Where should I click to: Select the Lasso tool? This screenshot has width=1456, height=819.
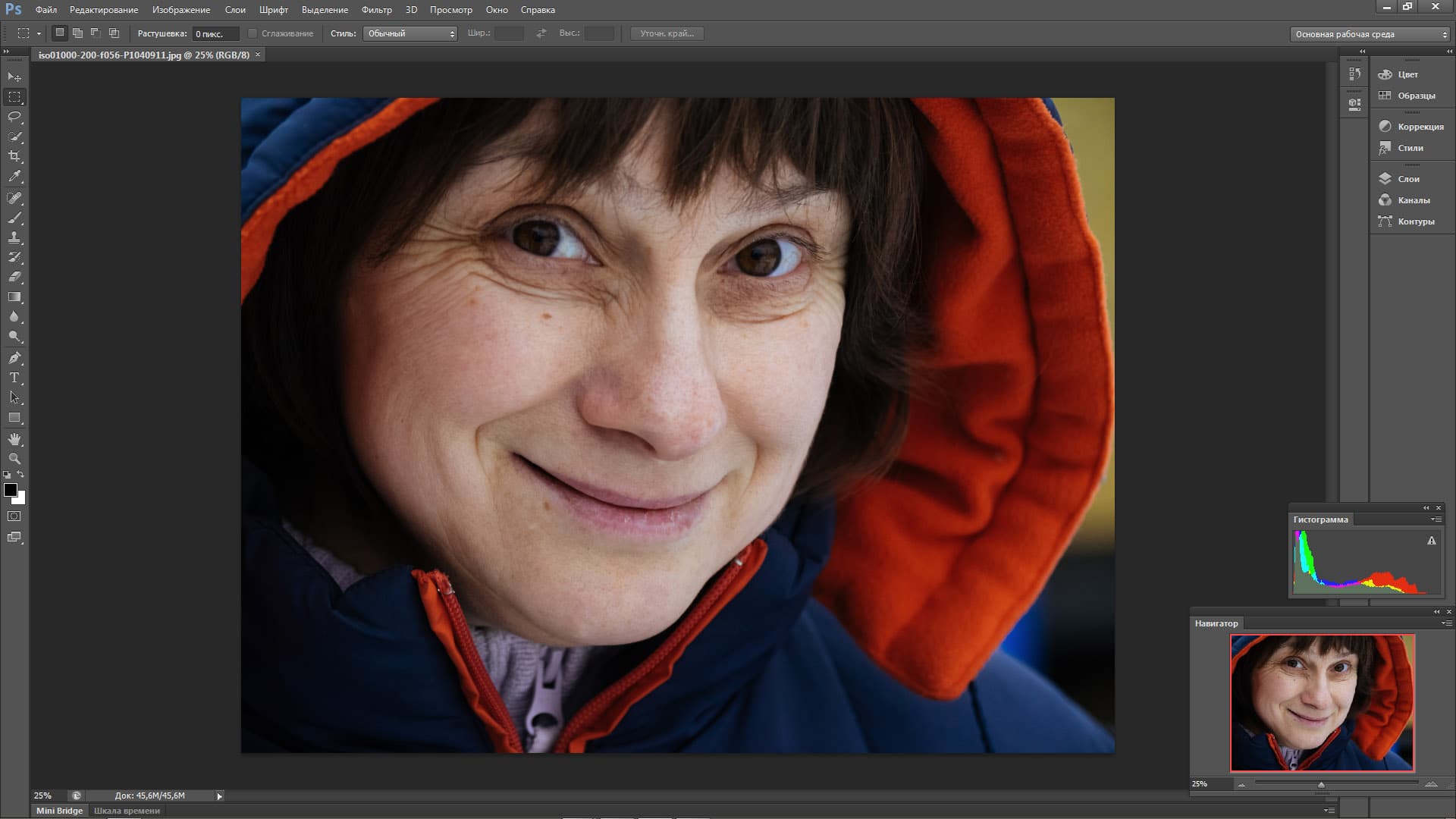click(x=14, y=117)
